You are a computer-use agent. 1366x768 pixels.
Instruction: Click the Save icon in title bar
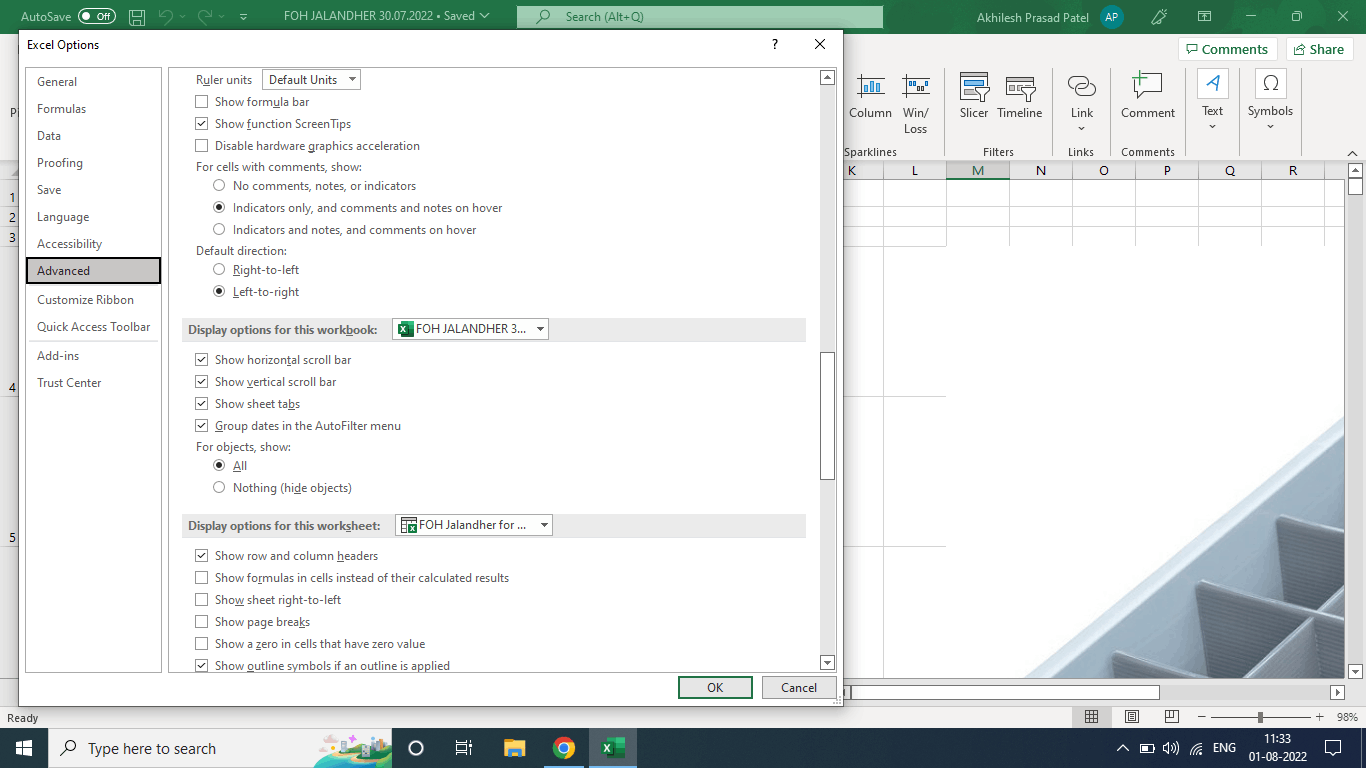(x=137, y=17)
